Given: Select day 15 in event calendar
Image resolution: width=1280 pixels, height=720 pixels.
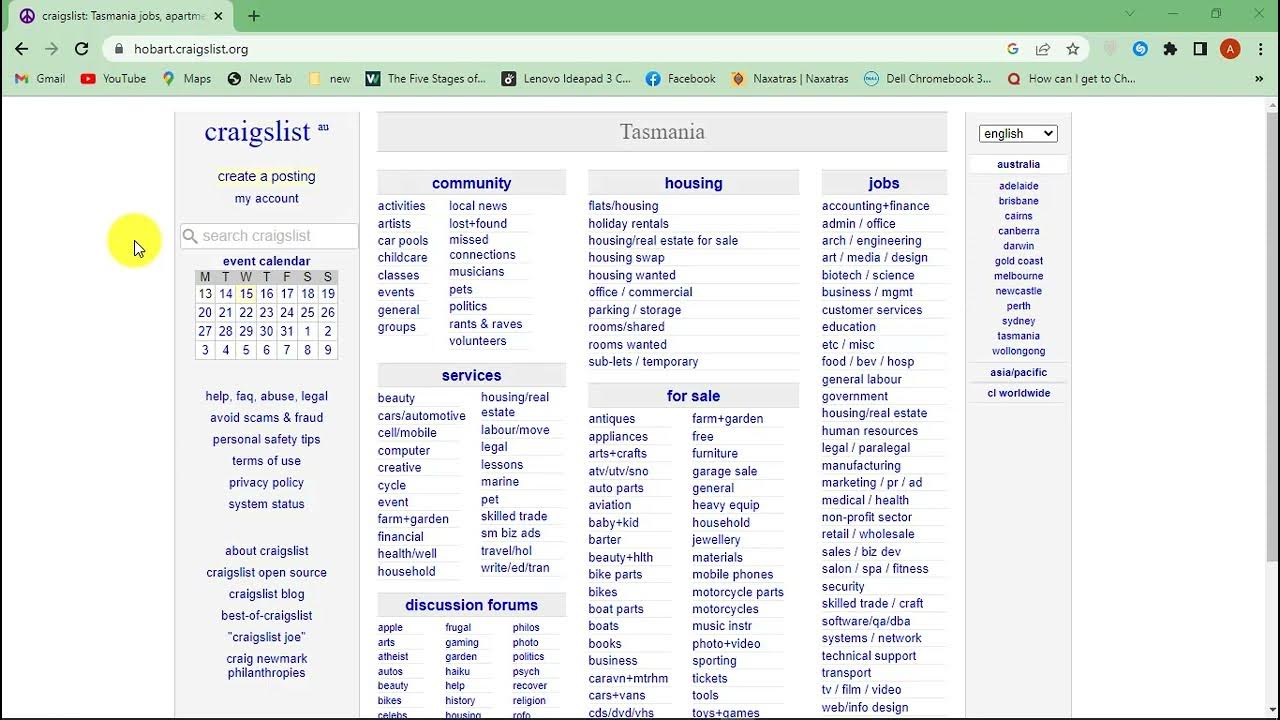Looking at the screenshot, I should [x=246, y=294].
